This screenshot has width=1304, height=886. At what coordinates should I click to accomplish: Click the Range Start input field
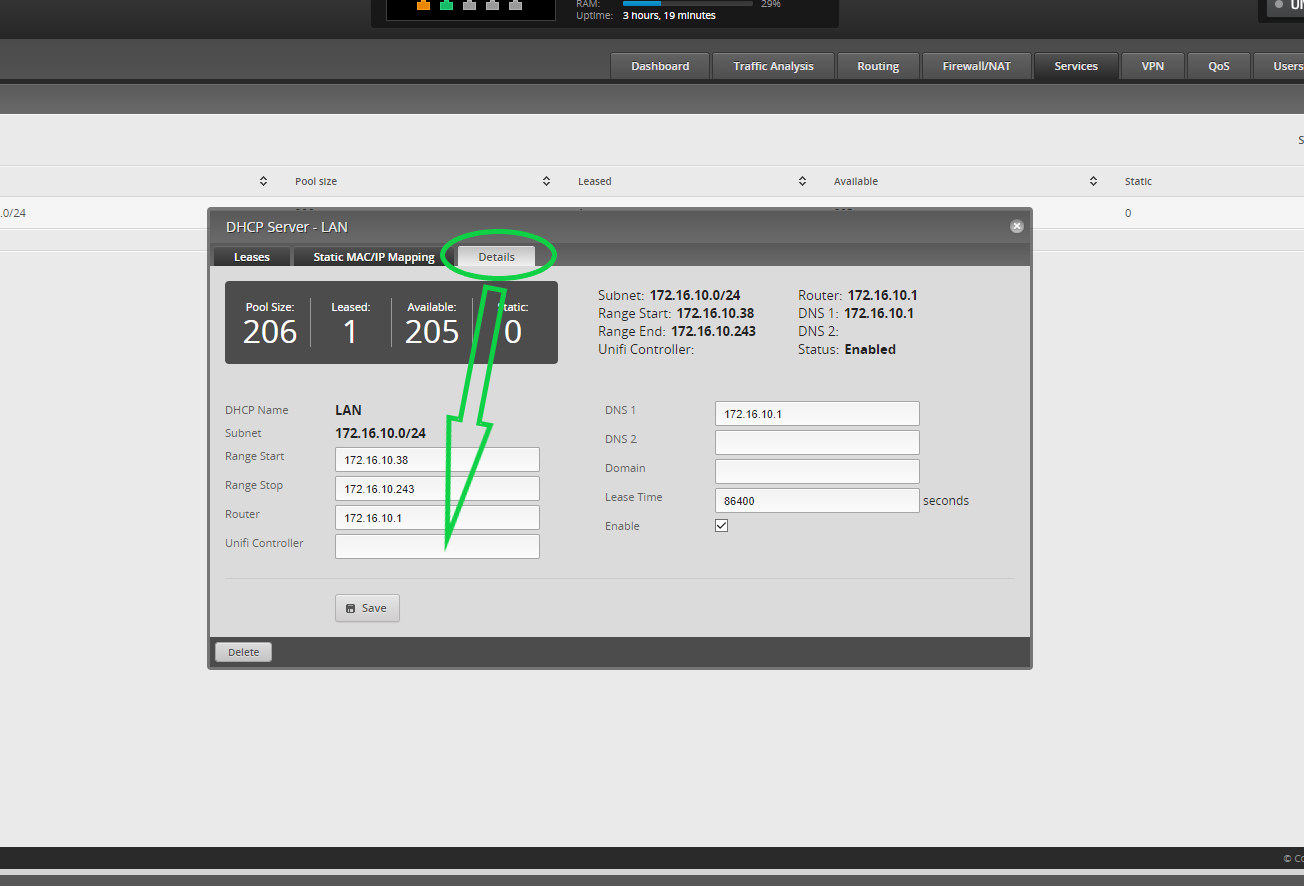[x=437, y=459]
